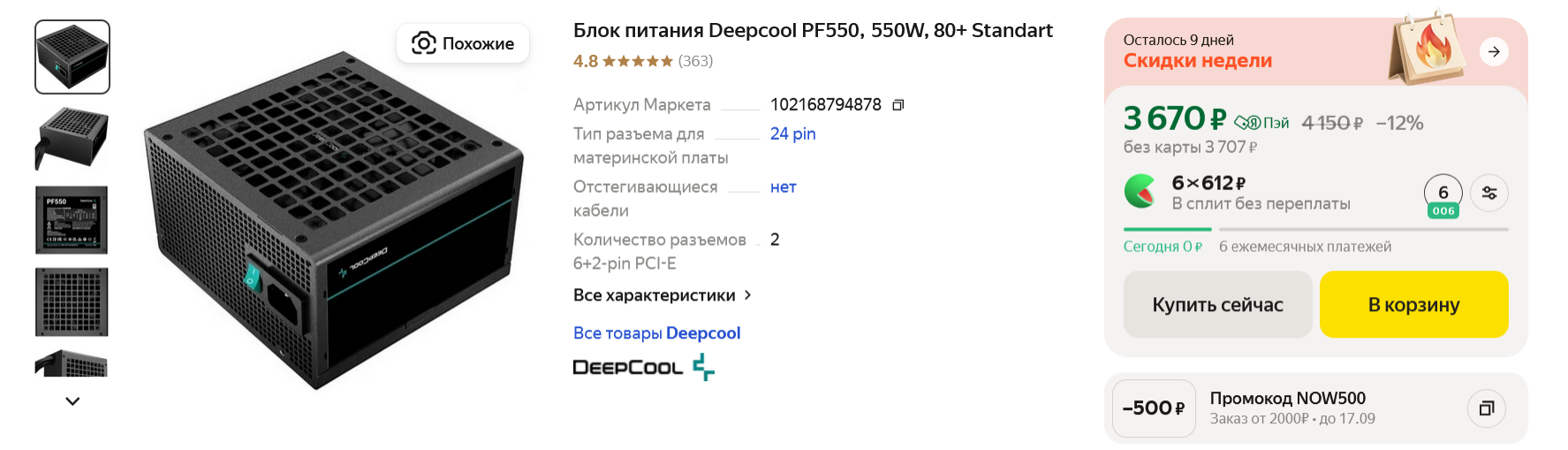
Task: Copy promo code NOW500
Action: pos(1487,408)
